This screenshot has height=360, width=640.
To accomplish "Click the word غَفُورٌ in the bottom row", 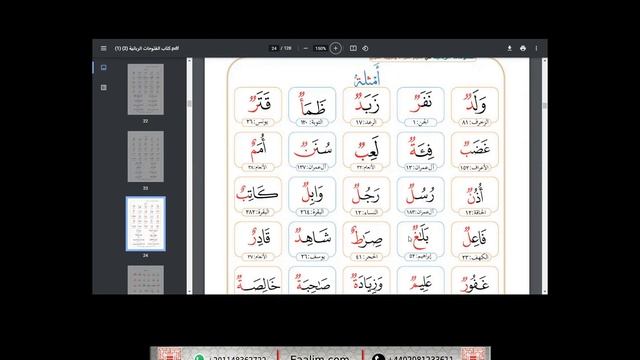I will [x=475, y=284].
